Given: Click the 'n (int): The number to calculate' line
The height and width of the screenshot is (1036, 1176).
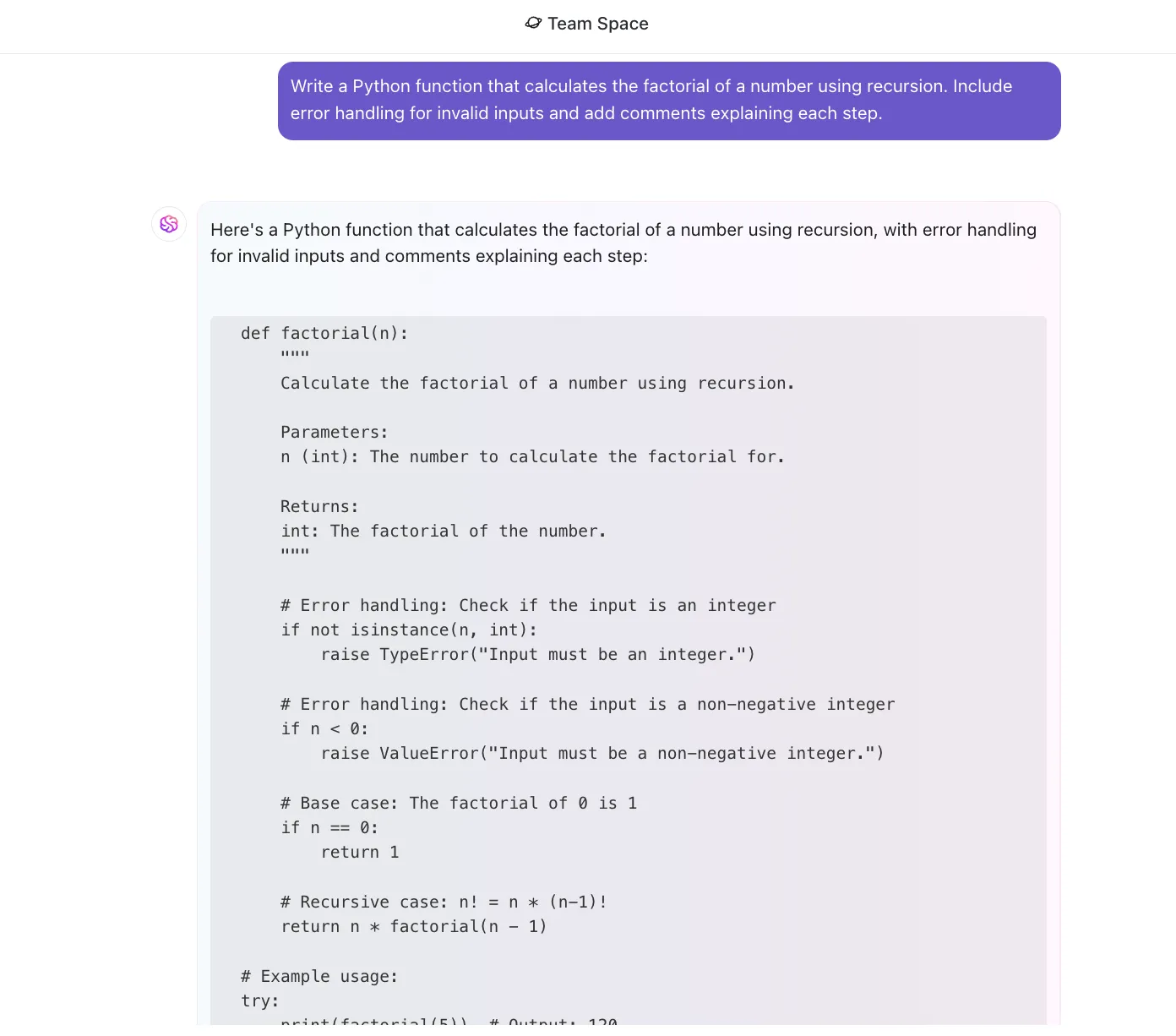Looking at the screenshot, I should pyautogui.click(x=532, y=456).
